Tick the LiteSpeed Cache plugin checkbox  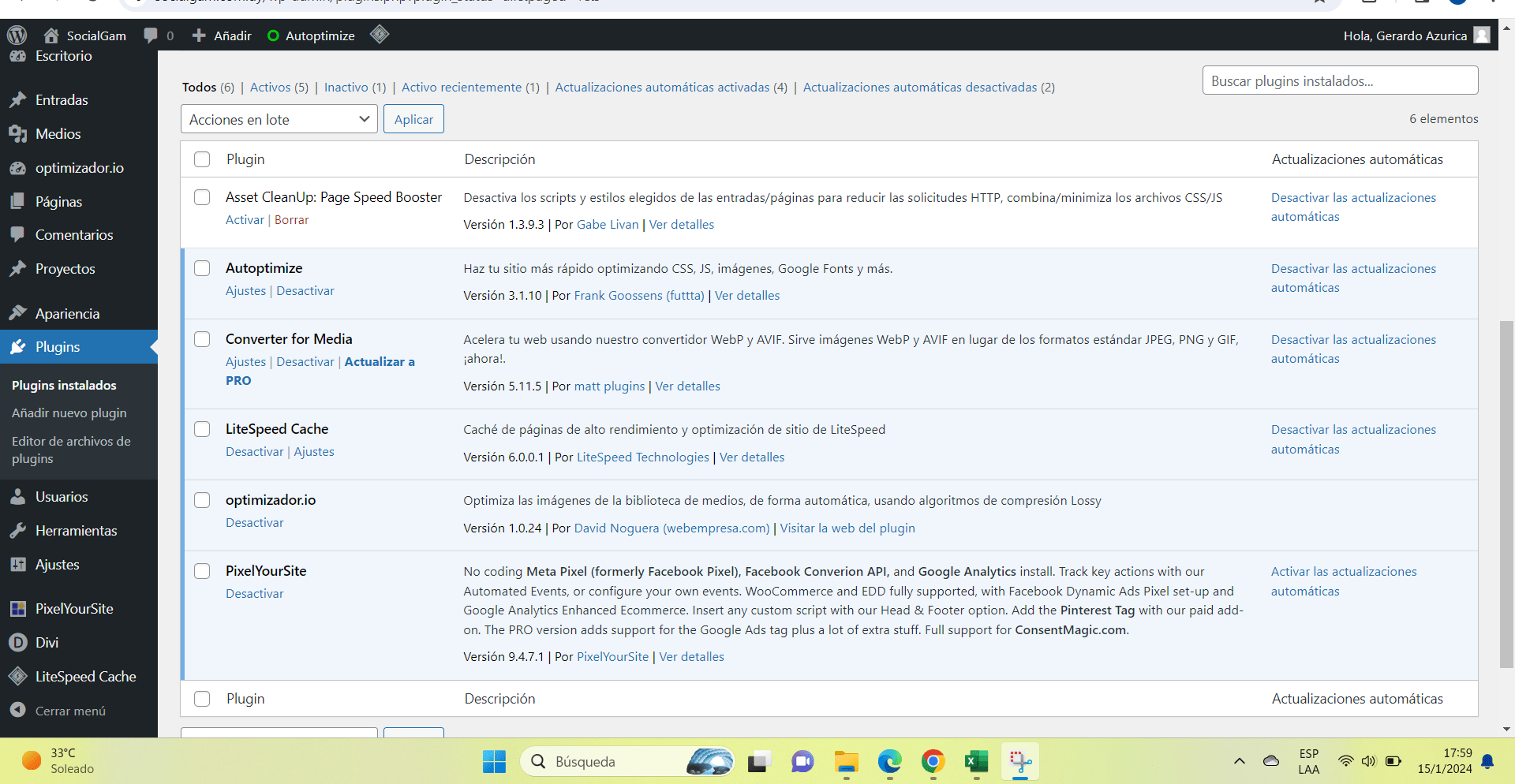[x=202, y=429]
